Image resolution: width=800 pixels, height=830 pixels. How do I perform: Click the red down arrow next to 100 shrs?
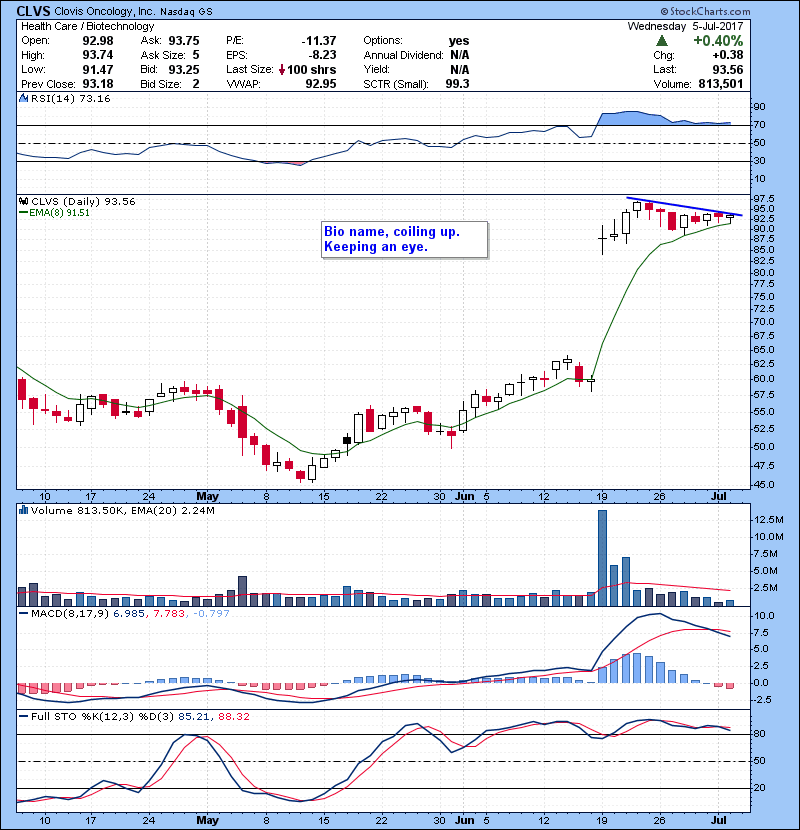(282, 69)
